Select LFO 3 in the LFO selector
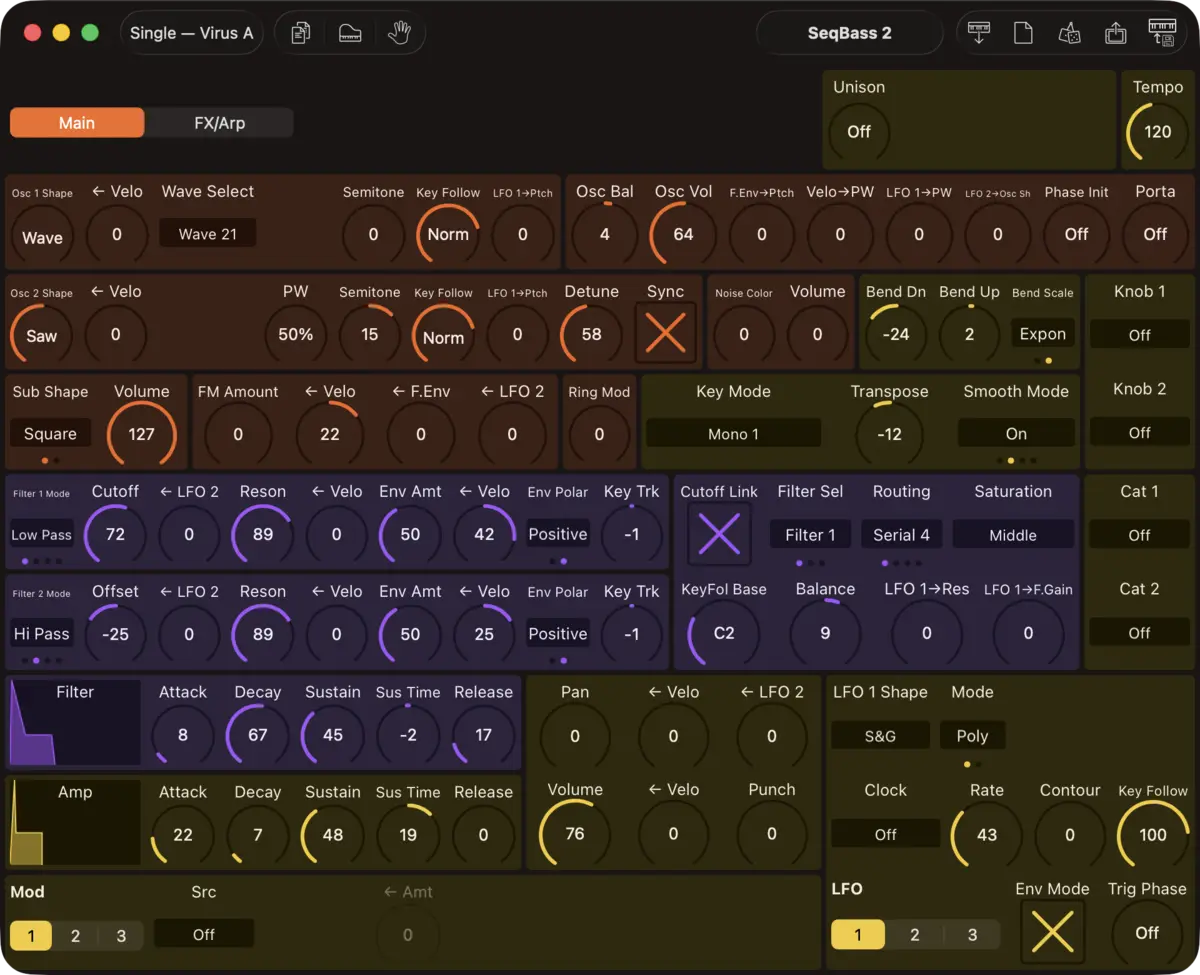Screen dimensions: 1200x975 pyautogui.click(x=972, y=935)
